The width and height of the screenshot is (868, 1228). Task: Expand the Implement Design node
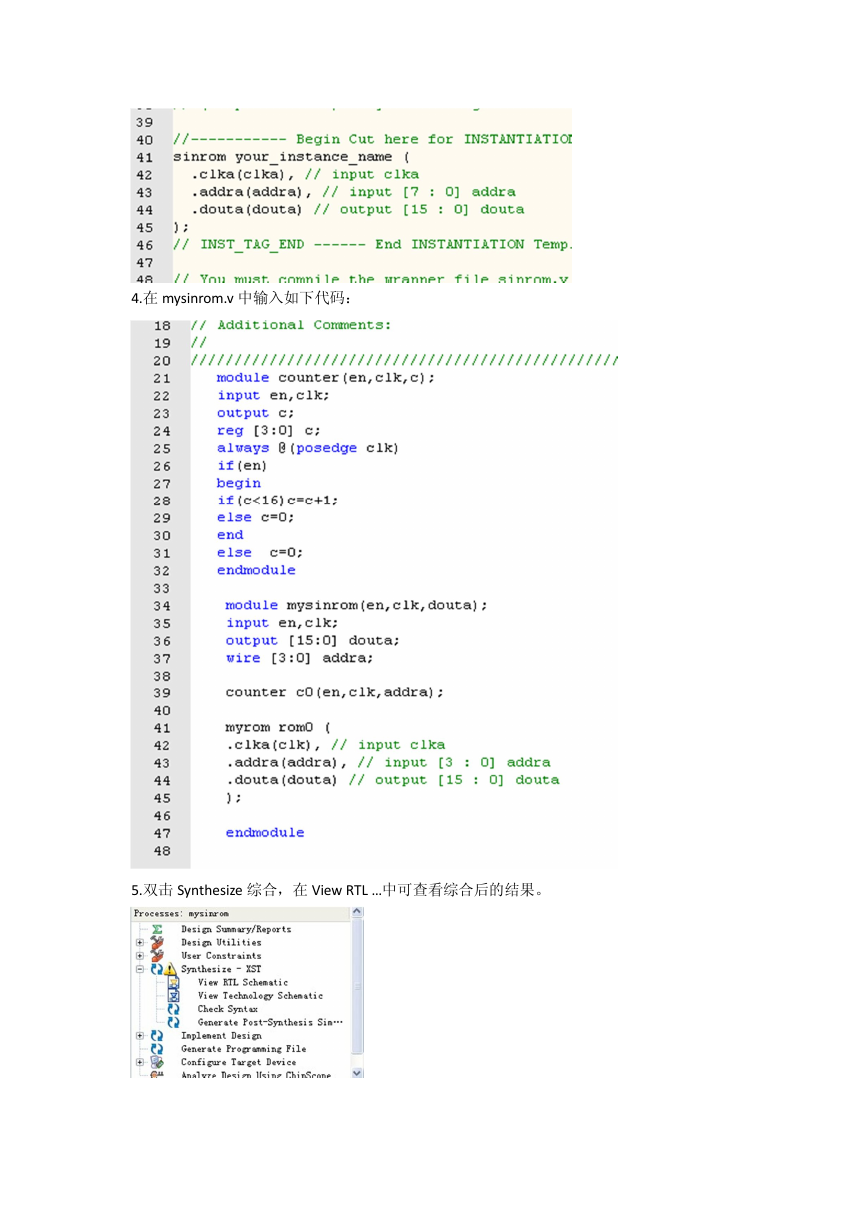(139, 1036)
